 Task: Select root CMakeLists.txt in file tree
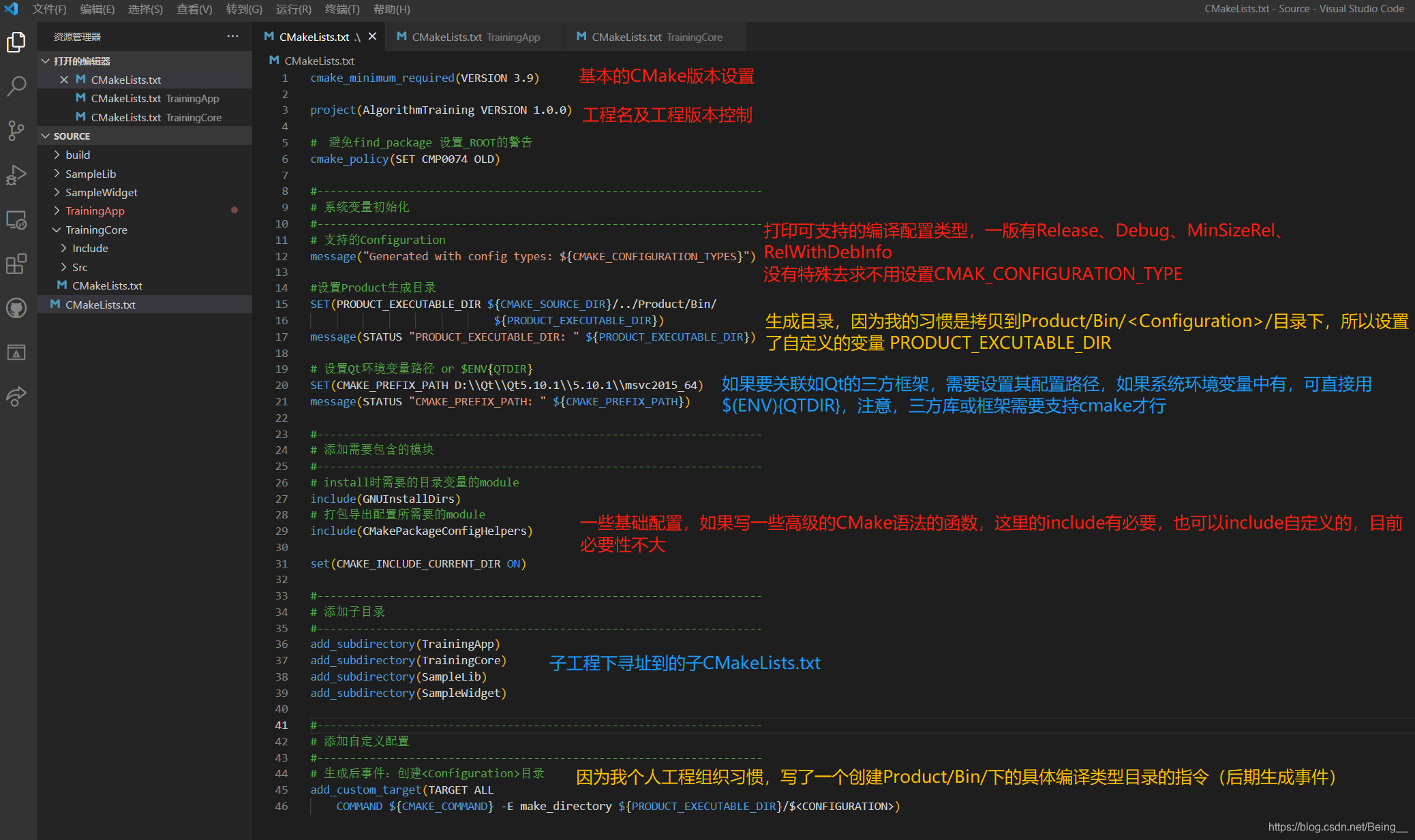(144, 305)
